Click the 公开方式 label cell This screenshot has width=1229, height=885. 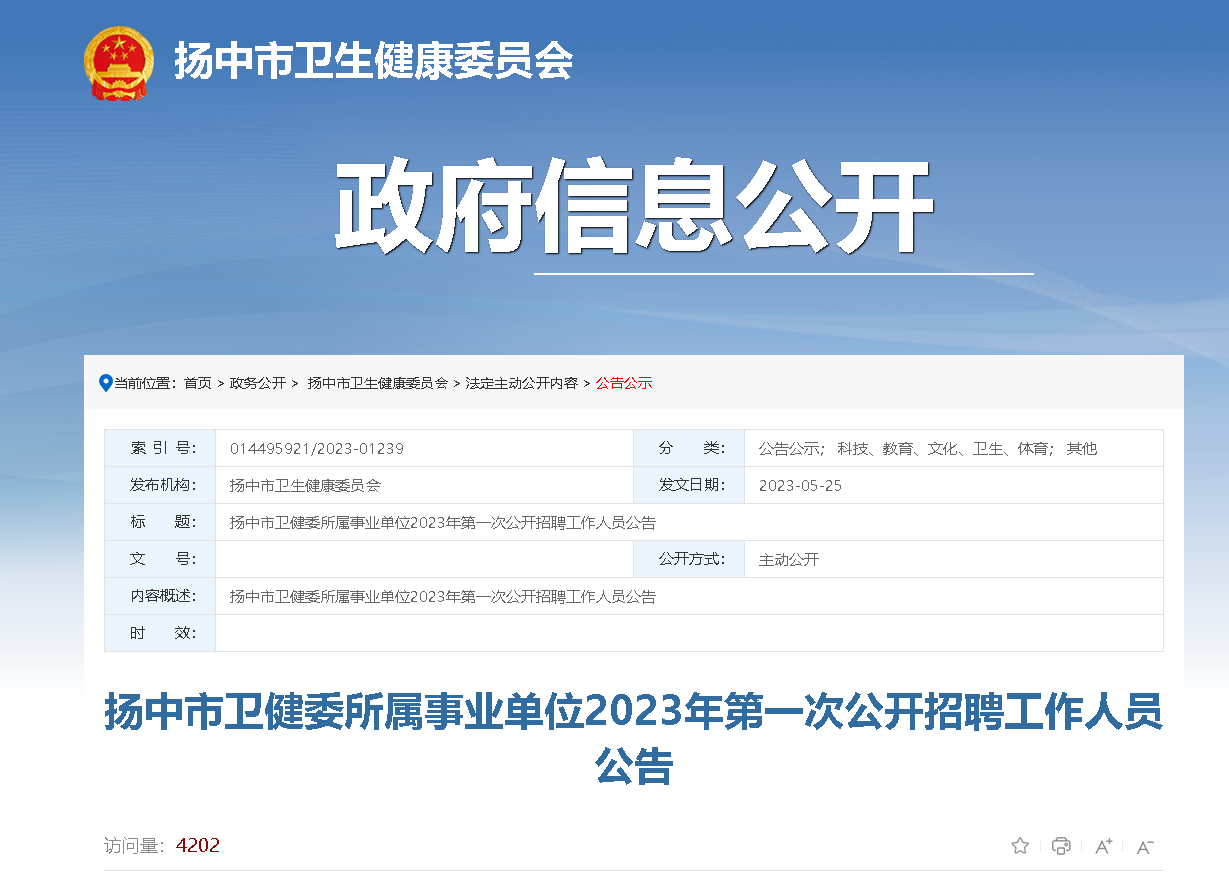click(690, 559)
